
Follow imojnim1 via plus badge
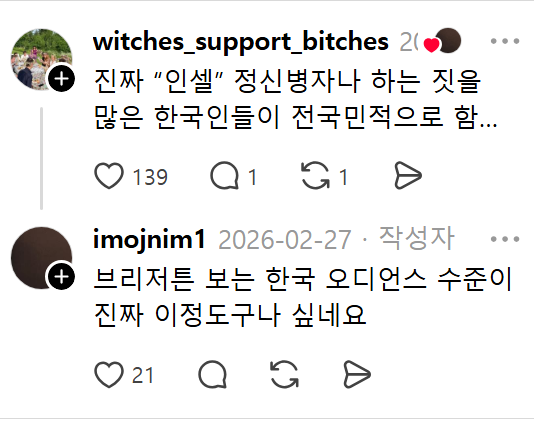(x=61, y=276)
